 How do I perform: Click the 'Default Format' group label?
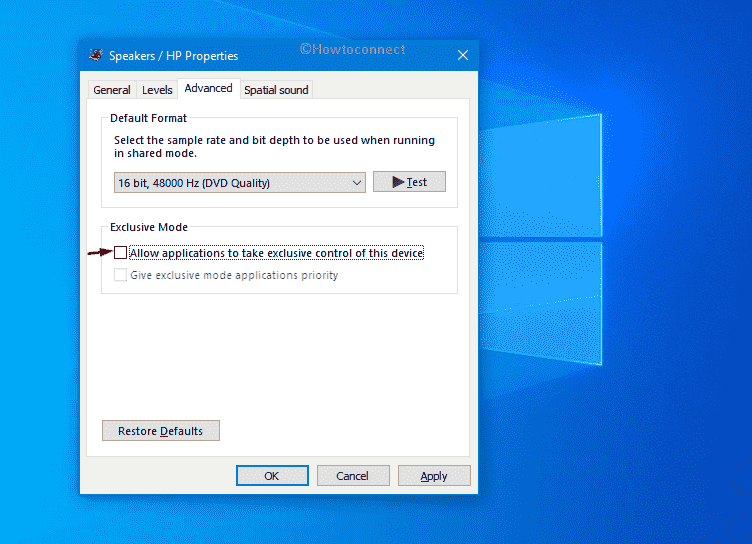tap(148, 118)
